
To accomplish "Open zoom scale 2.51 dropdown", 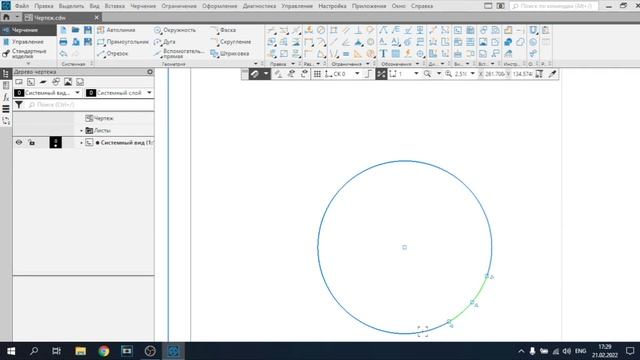I will 473,74.
